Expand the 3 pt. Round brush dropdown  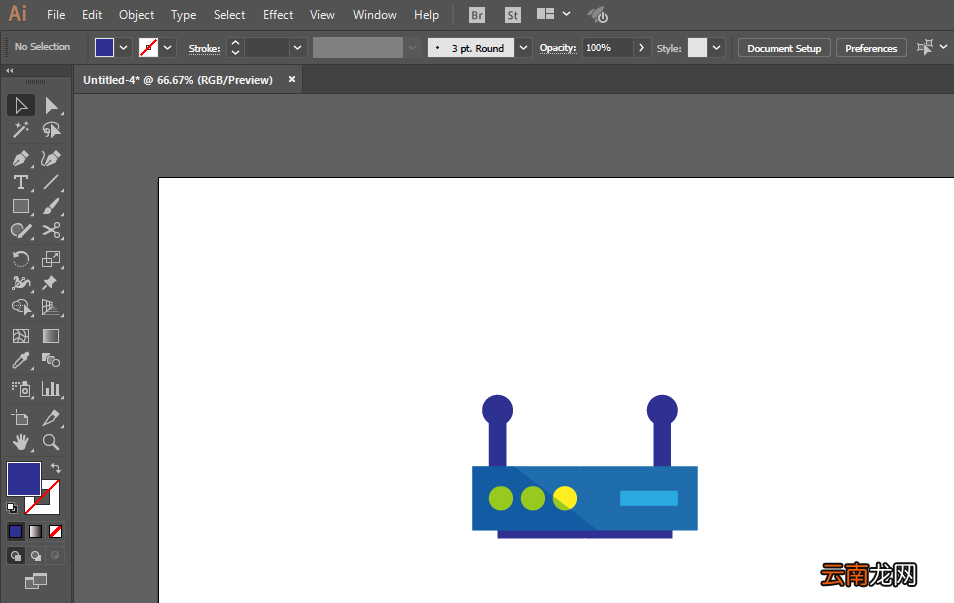click(523, 47)
